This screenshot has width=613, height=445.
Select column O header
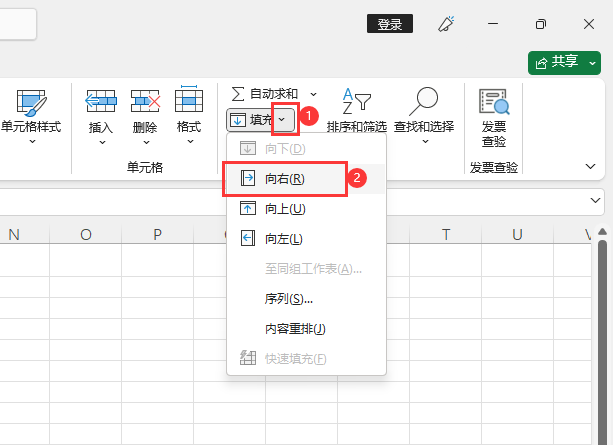(86, 235)
